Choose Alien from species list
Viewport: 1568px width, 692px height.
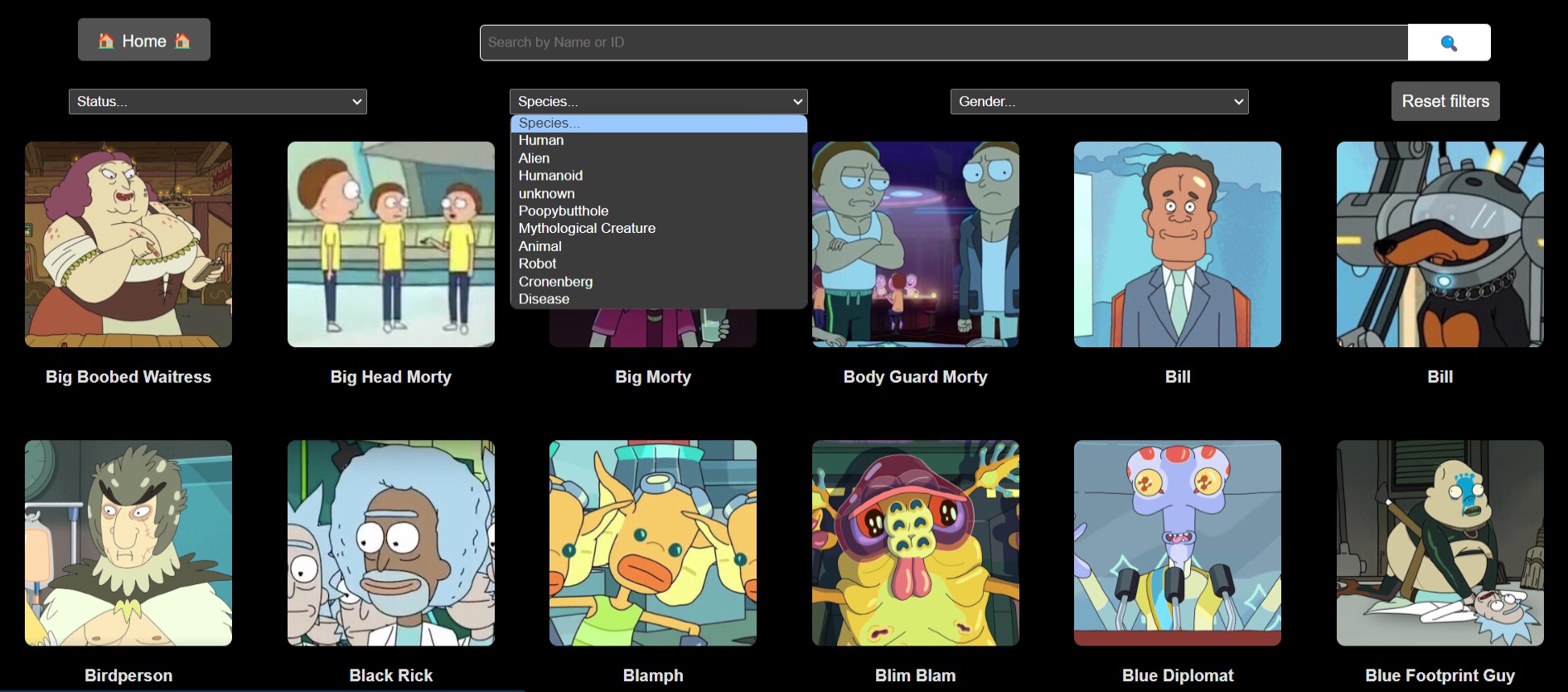click(659, 157)
